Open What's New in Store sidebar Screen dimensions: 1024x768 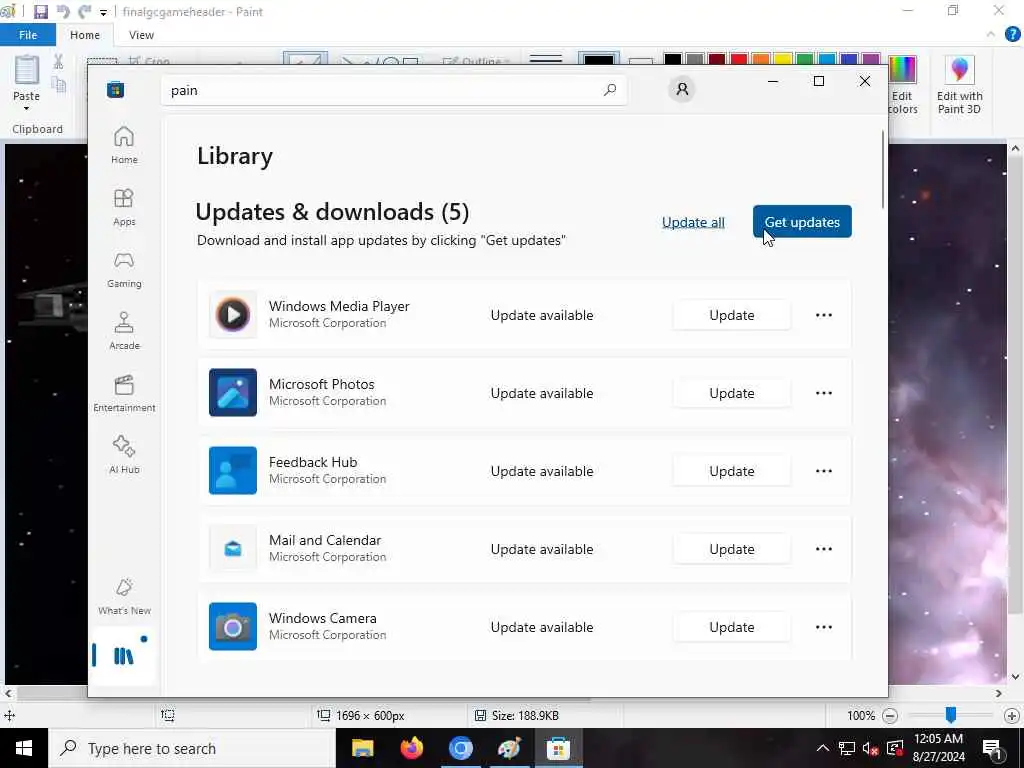[124, 596]
